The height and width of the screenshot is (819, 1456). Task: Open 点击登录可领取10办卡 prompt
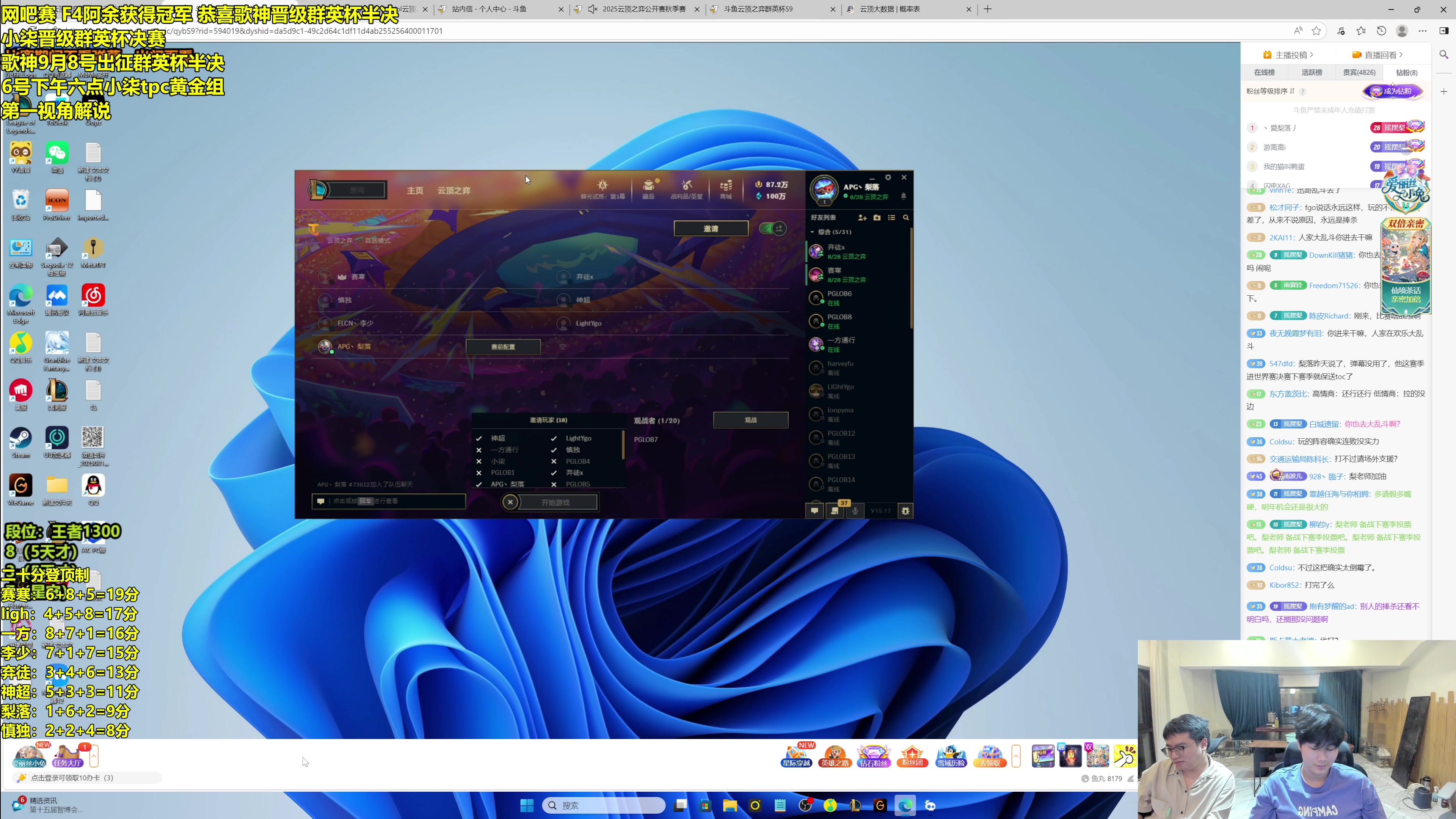87,778
